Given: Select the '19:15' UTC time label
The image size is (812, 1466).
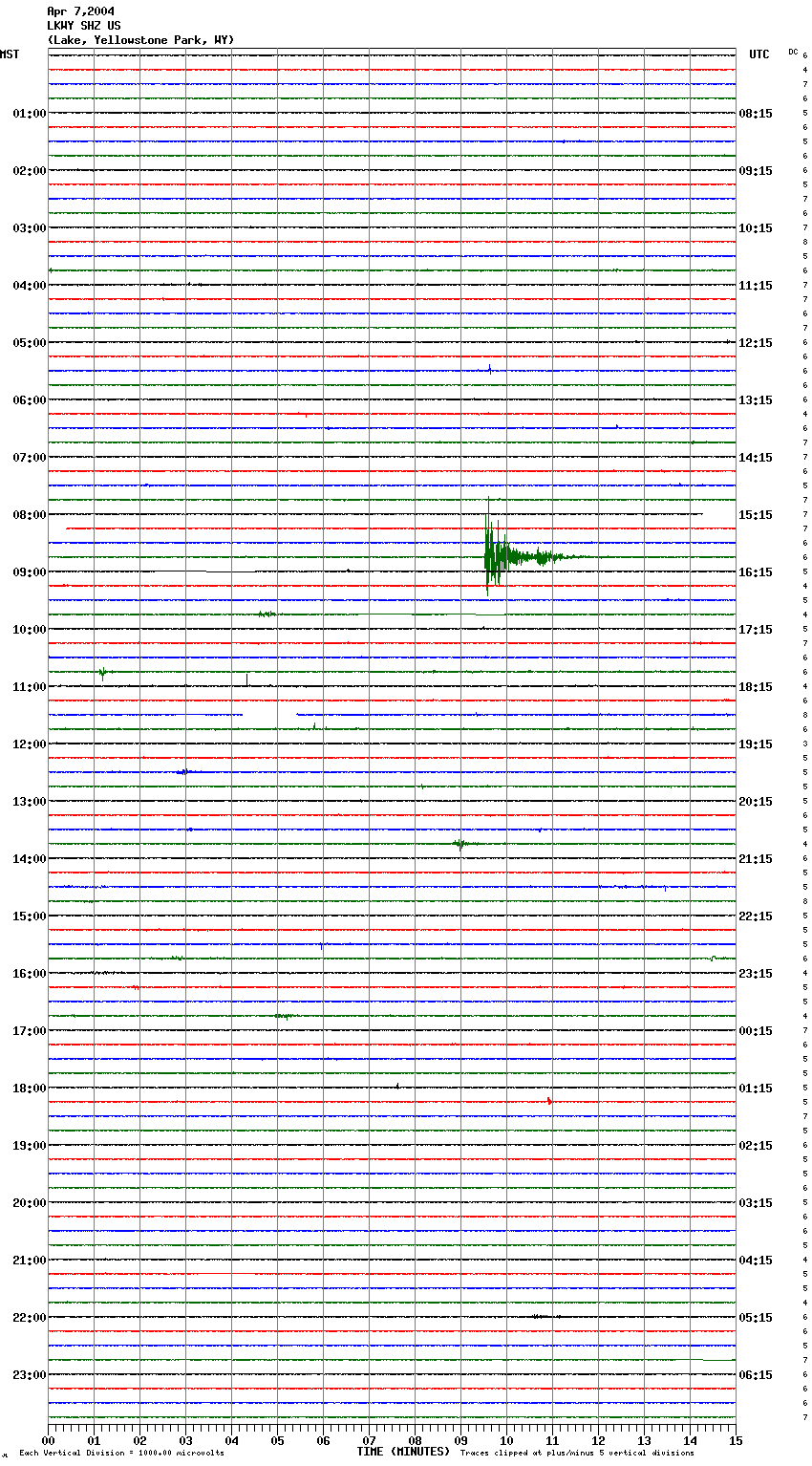Looking at the screenshot, I should [x=756, y=744].
